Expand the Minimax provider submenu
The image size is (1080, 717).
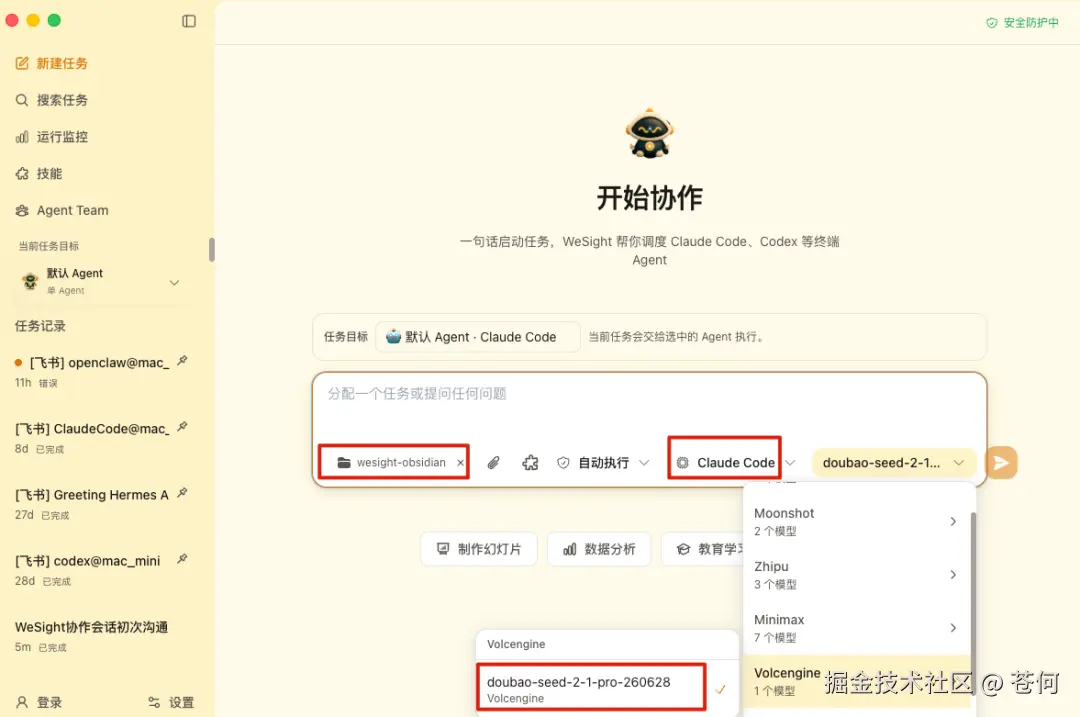click(856, 627)
